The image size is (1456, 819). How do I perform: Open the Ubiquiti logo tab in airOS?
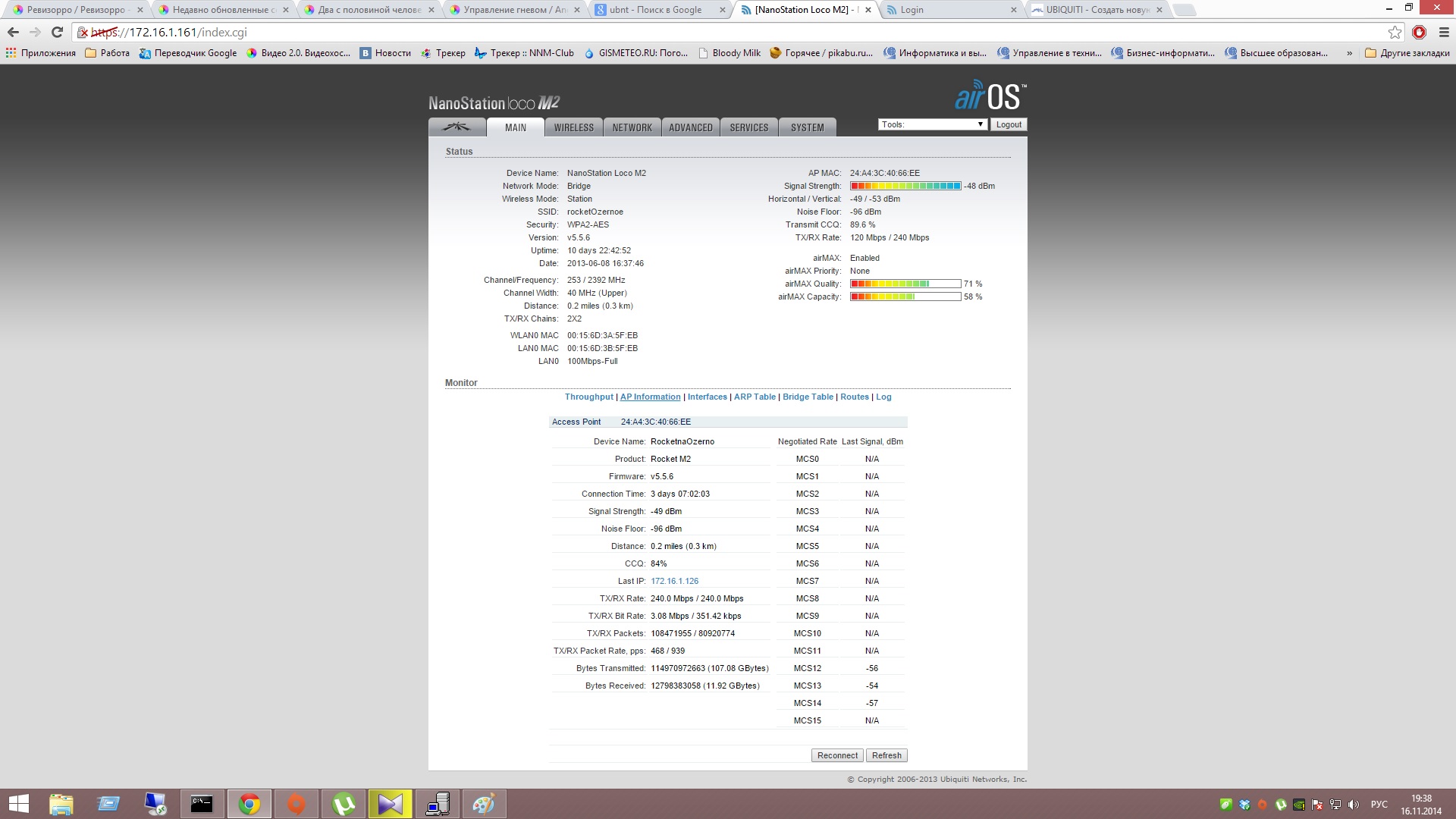[457, 127]
